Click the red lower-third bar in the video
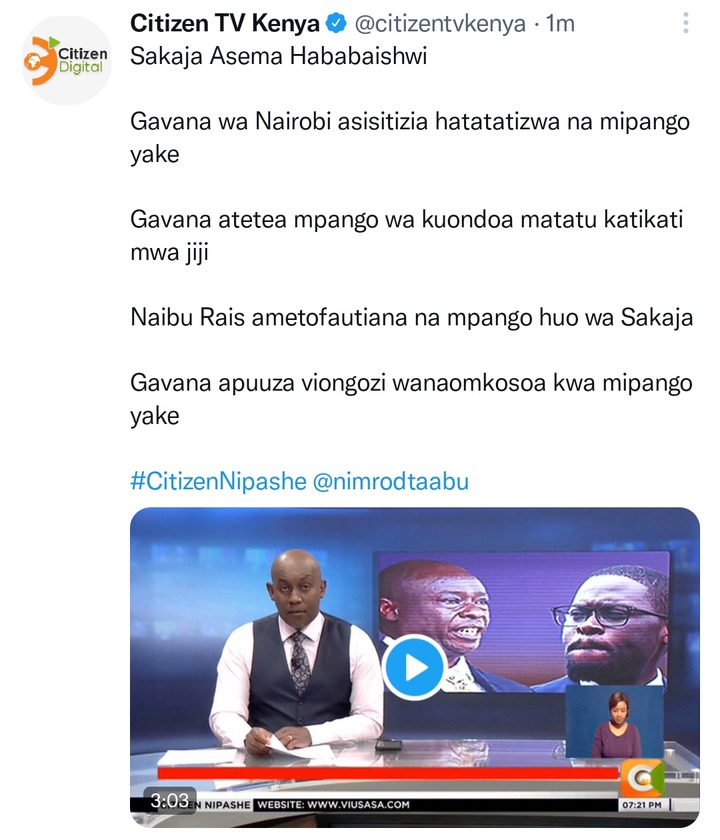Viewport: 720px width, 840px height. coord(388,773)
